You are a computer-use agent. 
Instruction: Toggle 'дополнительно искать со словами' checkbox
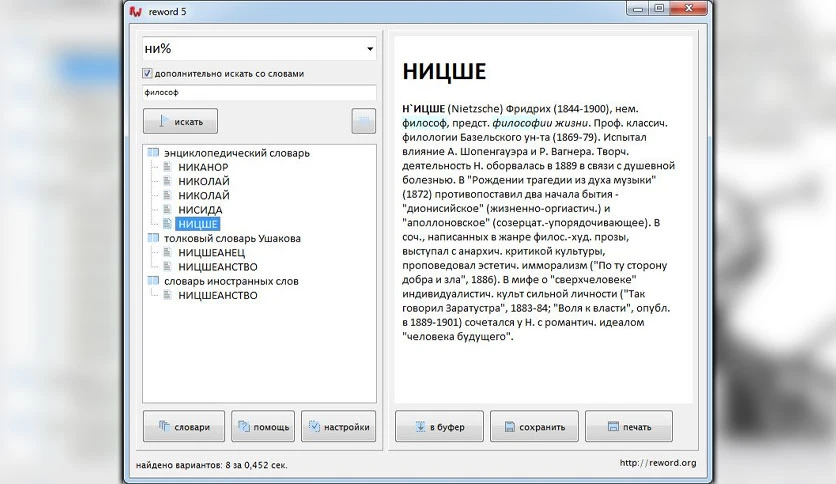(x=147, y=74)
